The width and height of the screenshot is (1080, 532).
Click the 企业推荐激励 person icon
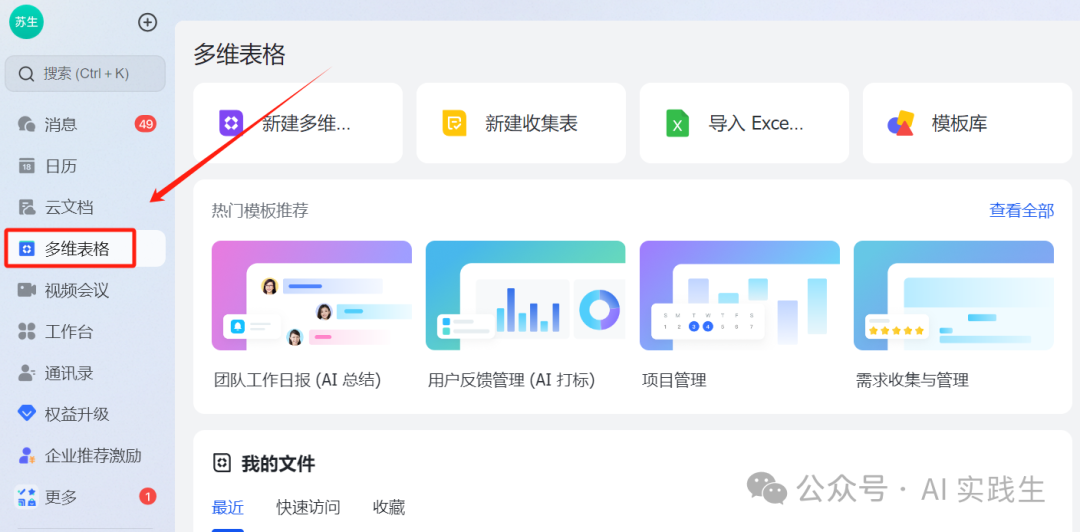point(26,456)
